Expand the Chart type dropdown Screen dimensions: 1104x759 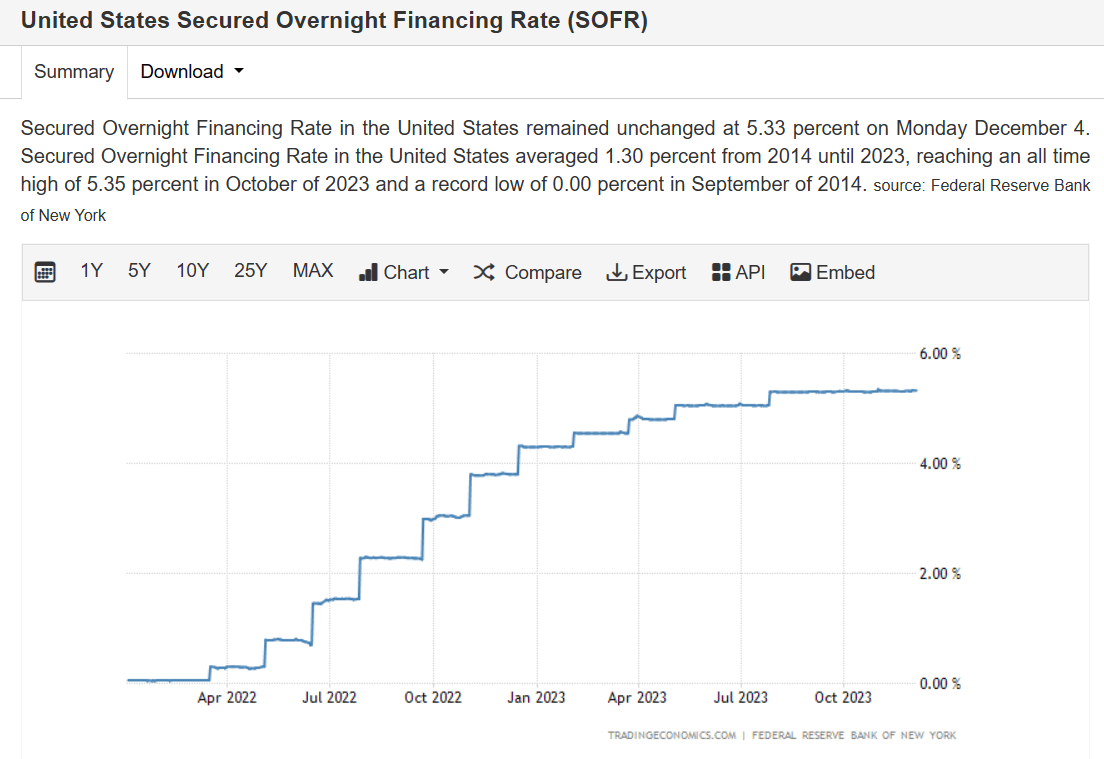403,271
